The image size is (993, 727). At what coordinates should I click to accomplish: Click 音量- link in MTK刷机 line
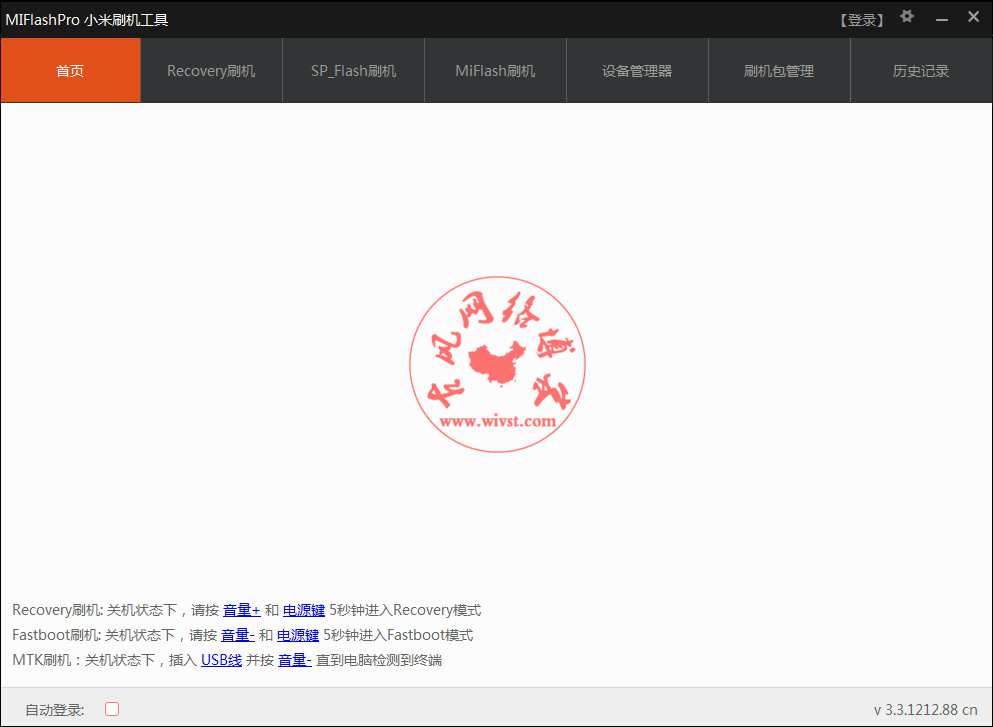(294, 660)
